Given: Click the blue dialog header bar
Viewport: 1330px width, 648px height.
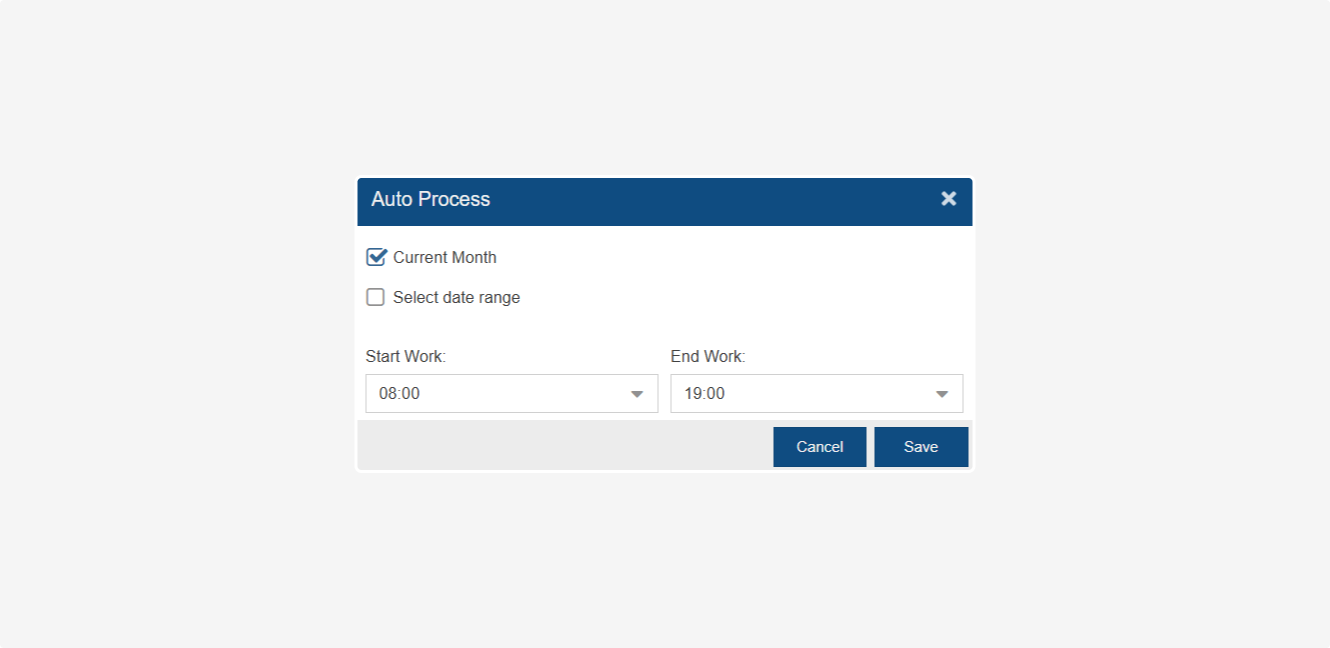Looking at the screenshot, I should tap(700, 201).
